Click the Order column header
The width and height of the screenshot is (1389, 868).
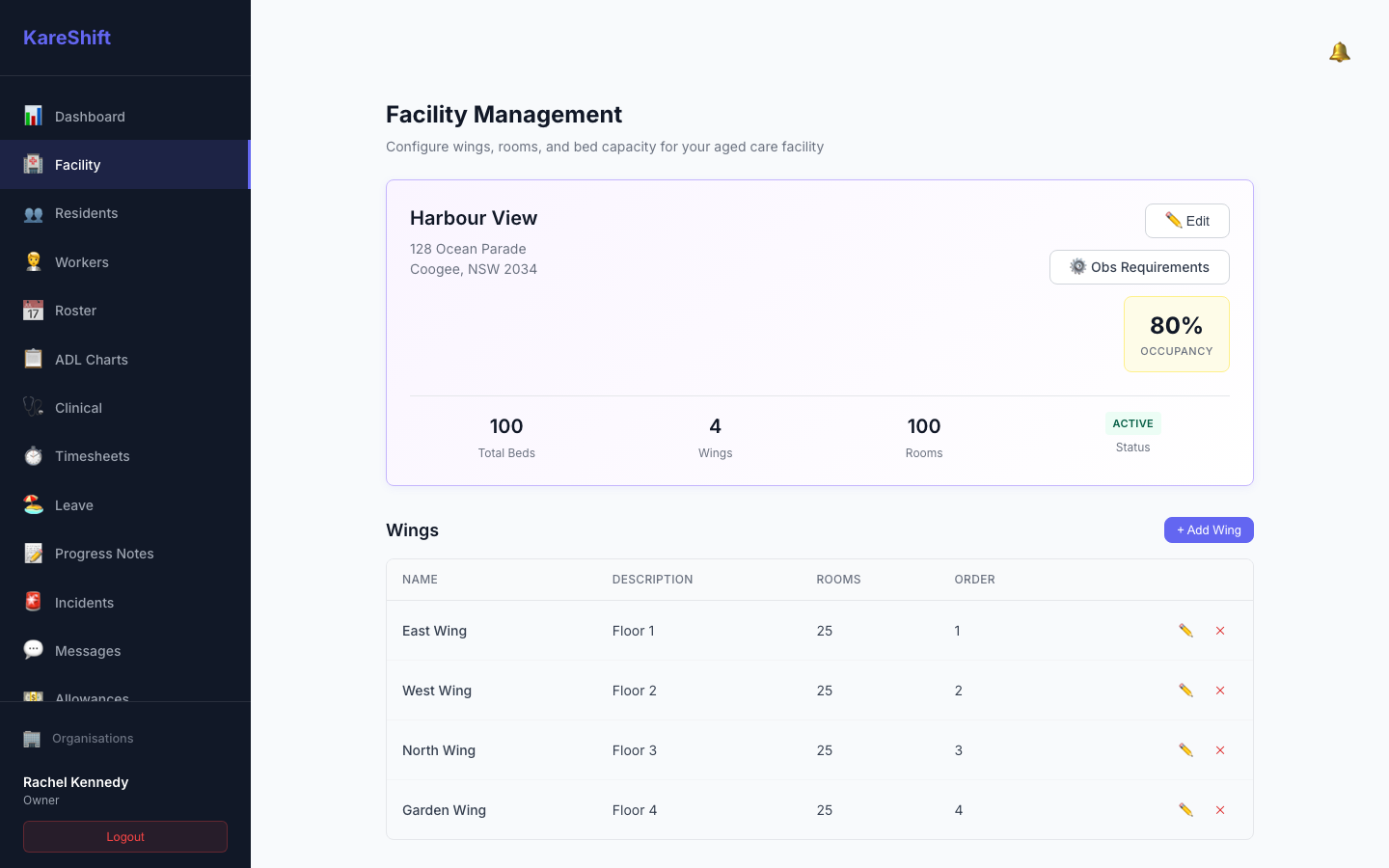pyautogui.click(x=974, y=580)
